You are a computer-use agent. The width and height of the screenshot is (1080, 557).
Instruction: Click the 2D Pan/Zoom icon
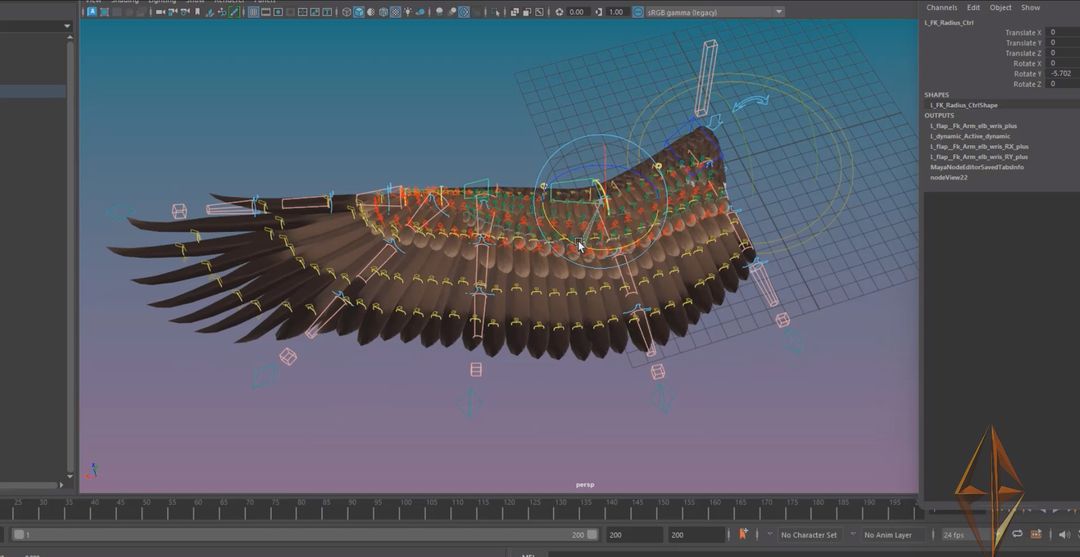[x=222, y=12]
